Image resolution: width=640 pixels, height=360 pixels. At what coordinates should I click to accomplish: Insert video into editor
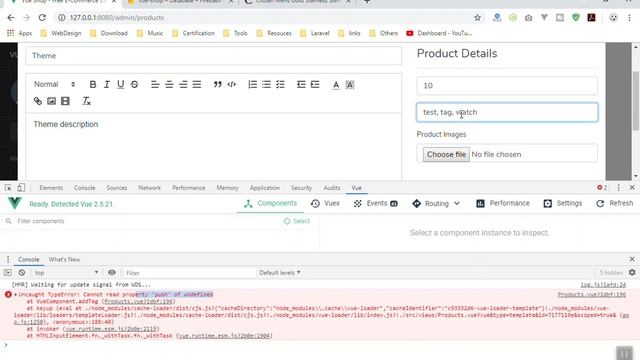point(65,101)
